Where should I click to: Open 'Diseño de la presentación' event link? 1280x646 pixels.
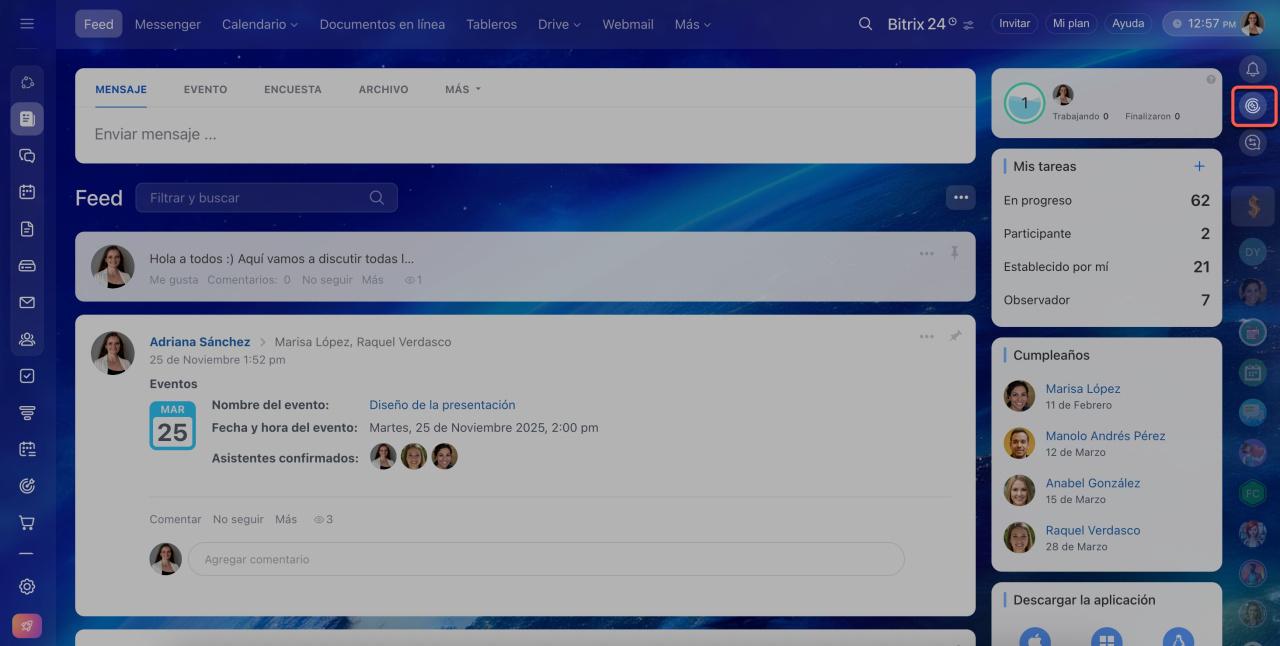(x=442, y=405)
